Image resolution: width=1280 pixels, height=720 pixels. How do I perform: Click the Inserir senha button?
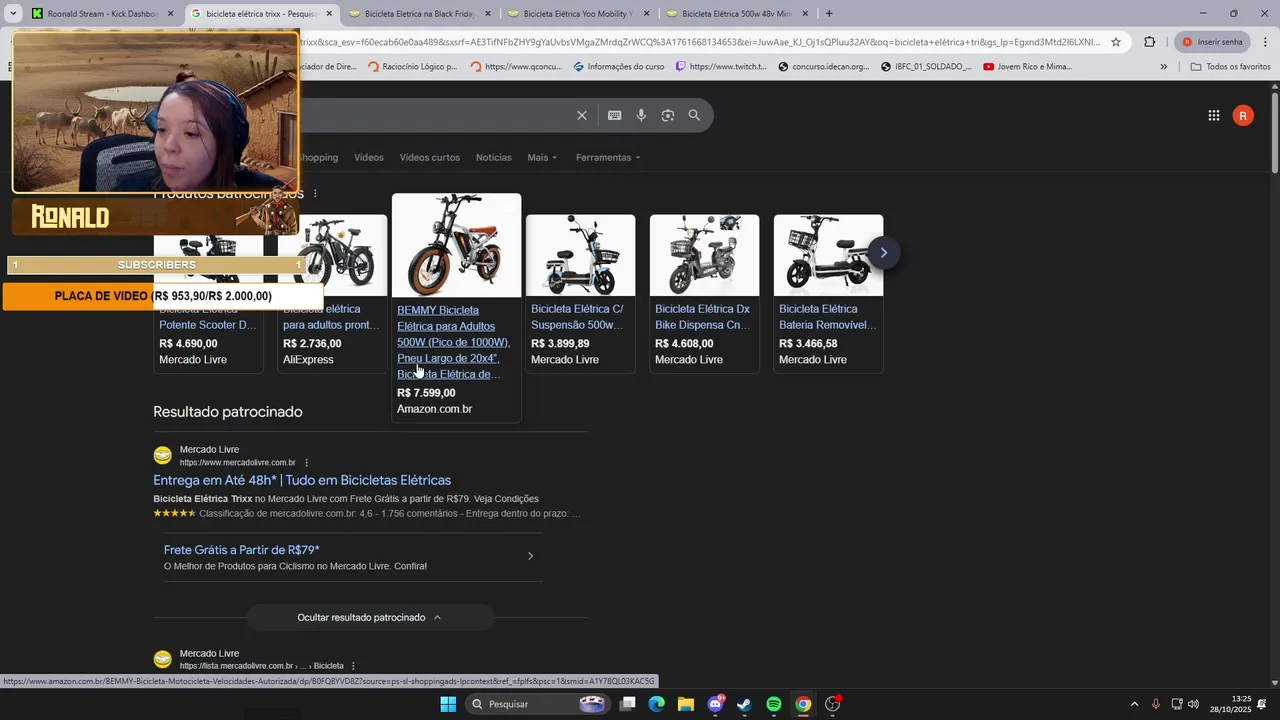(x=1212, y=42)
